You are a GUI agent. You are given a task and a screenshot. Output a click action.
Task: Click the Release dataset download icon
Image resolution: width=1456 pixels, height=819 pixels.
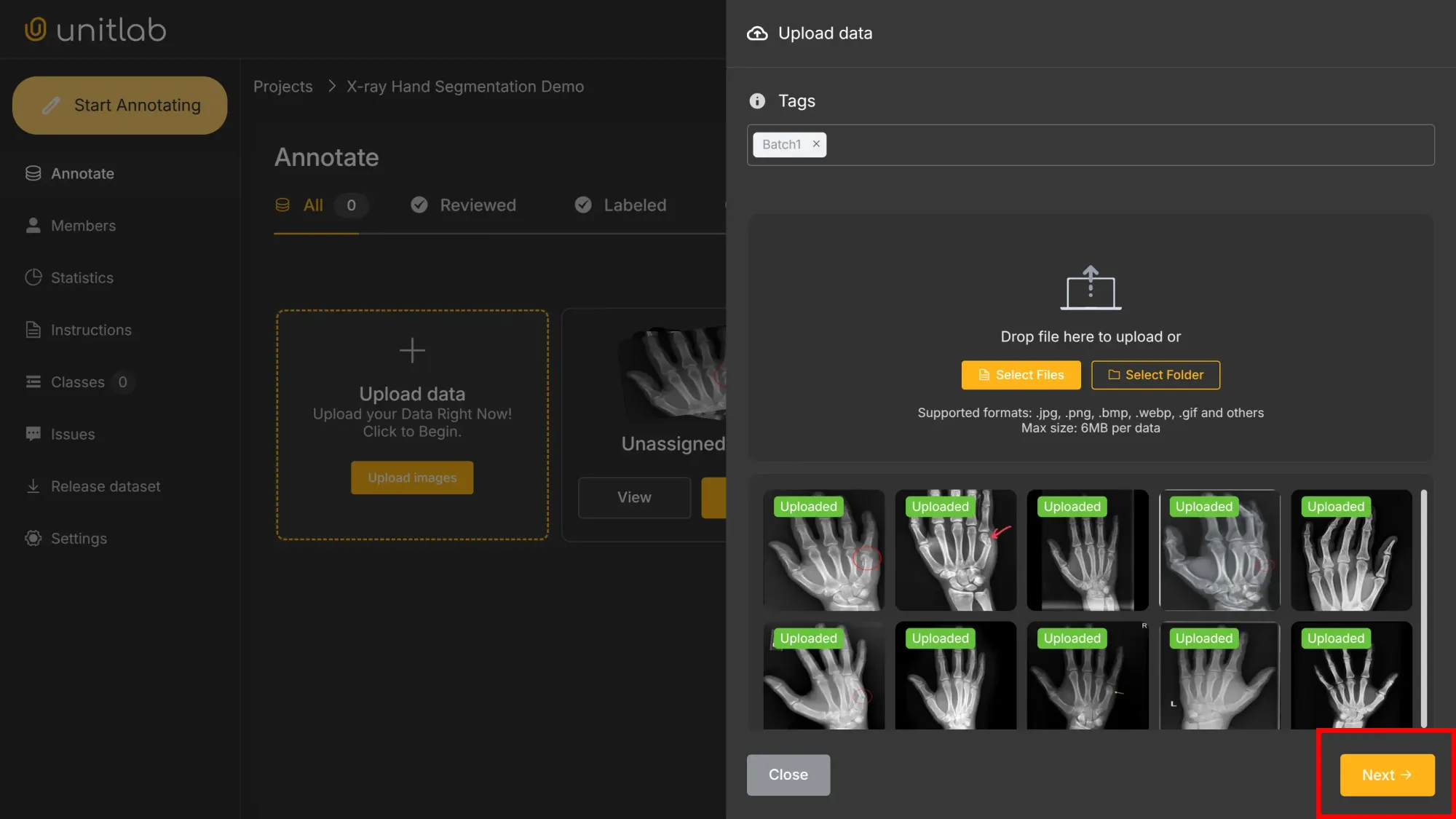pos(33,486)
